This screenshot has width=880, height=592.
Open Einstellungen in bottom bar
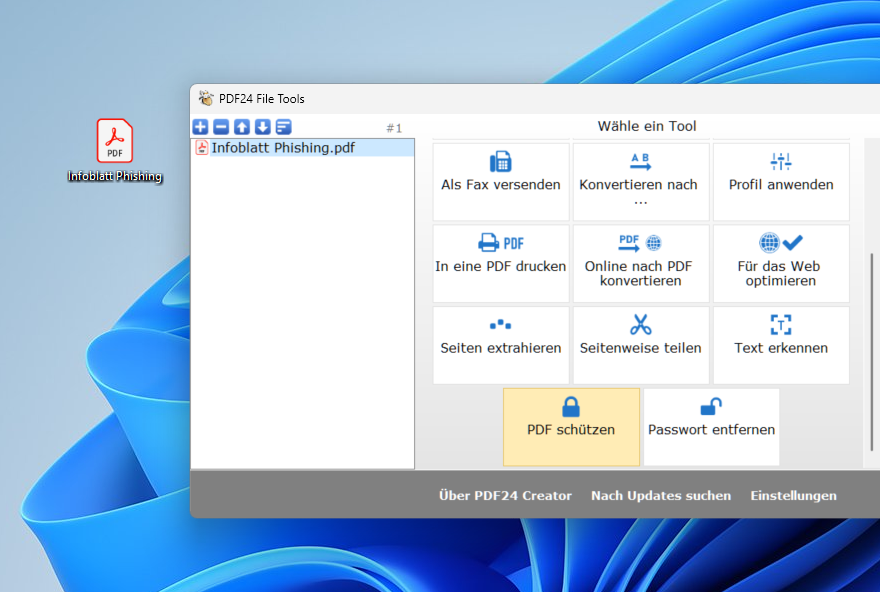(x=794, y=495)
